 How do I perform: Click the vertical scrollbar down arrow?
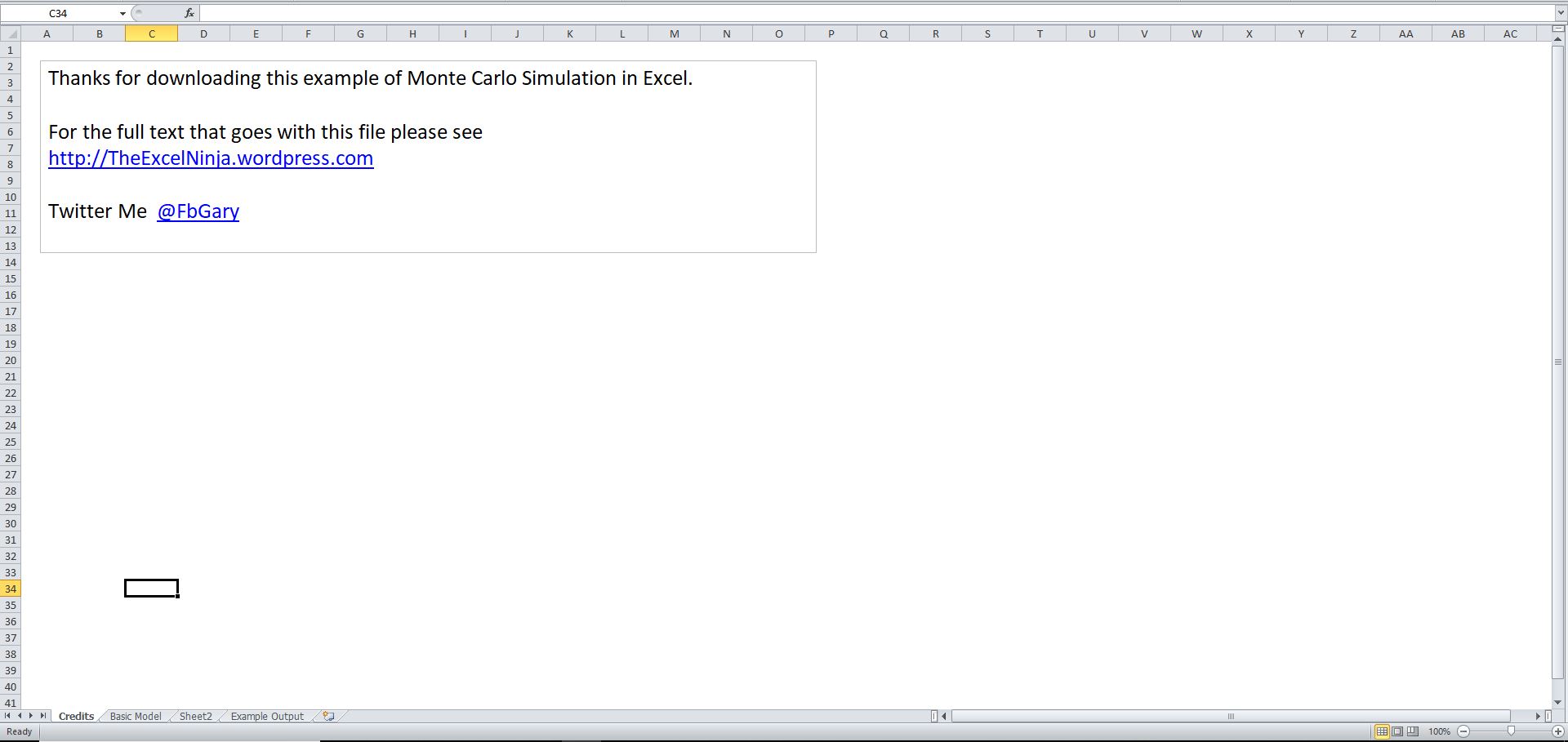tap(1558, 702)
